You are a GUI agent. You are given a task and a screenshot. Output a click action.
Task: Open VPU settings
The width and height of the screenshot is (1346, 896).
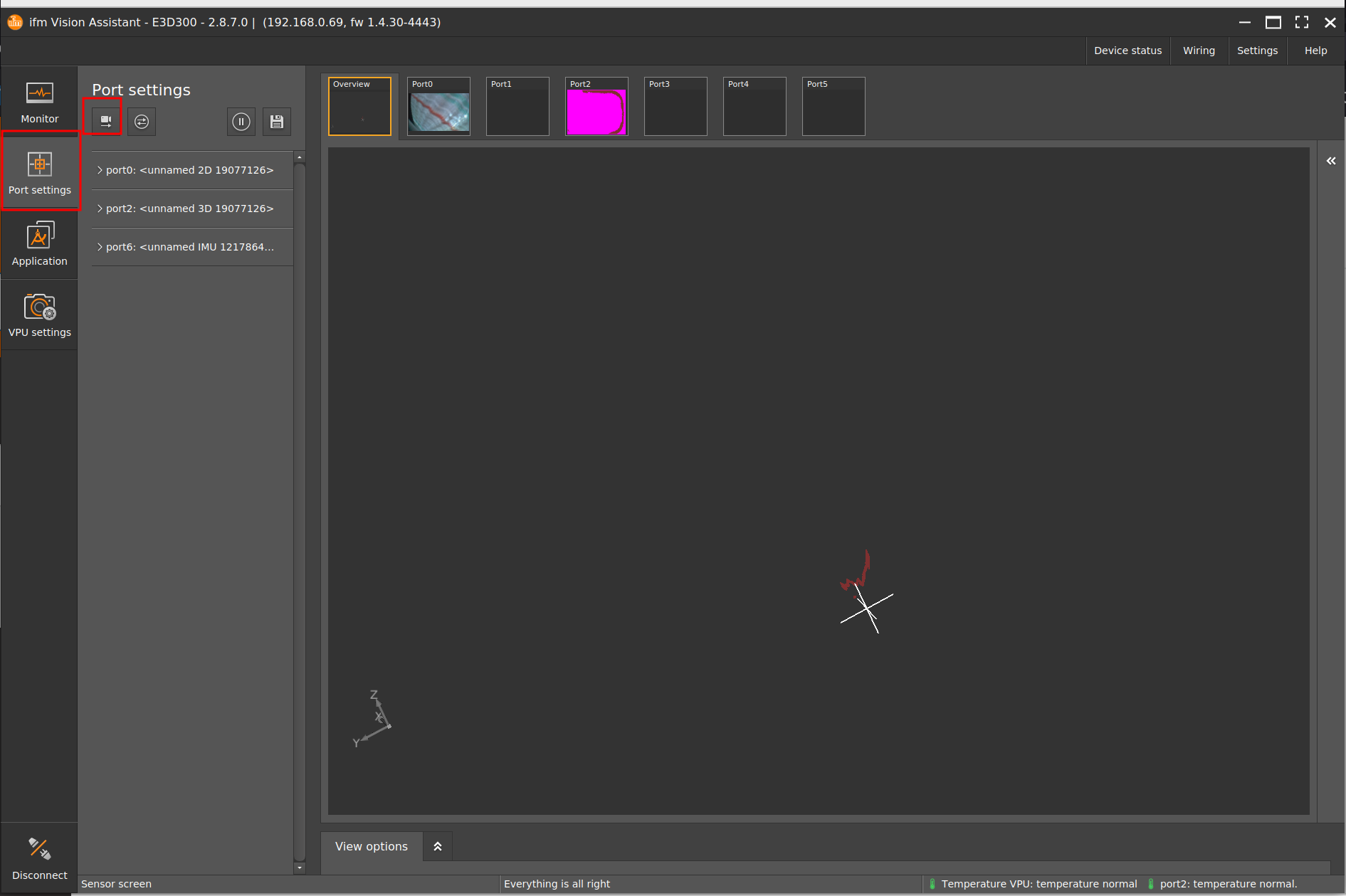(x=39, y=315)
